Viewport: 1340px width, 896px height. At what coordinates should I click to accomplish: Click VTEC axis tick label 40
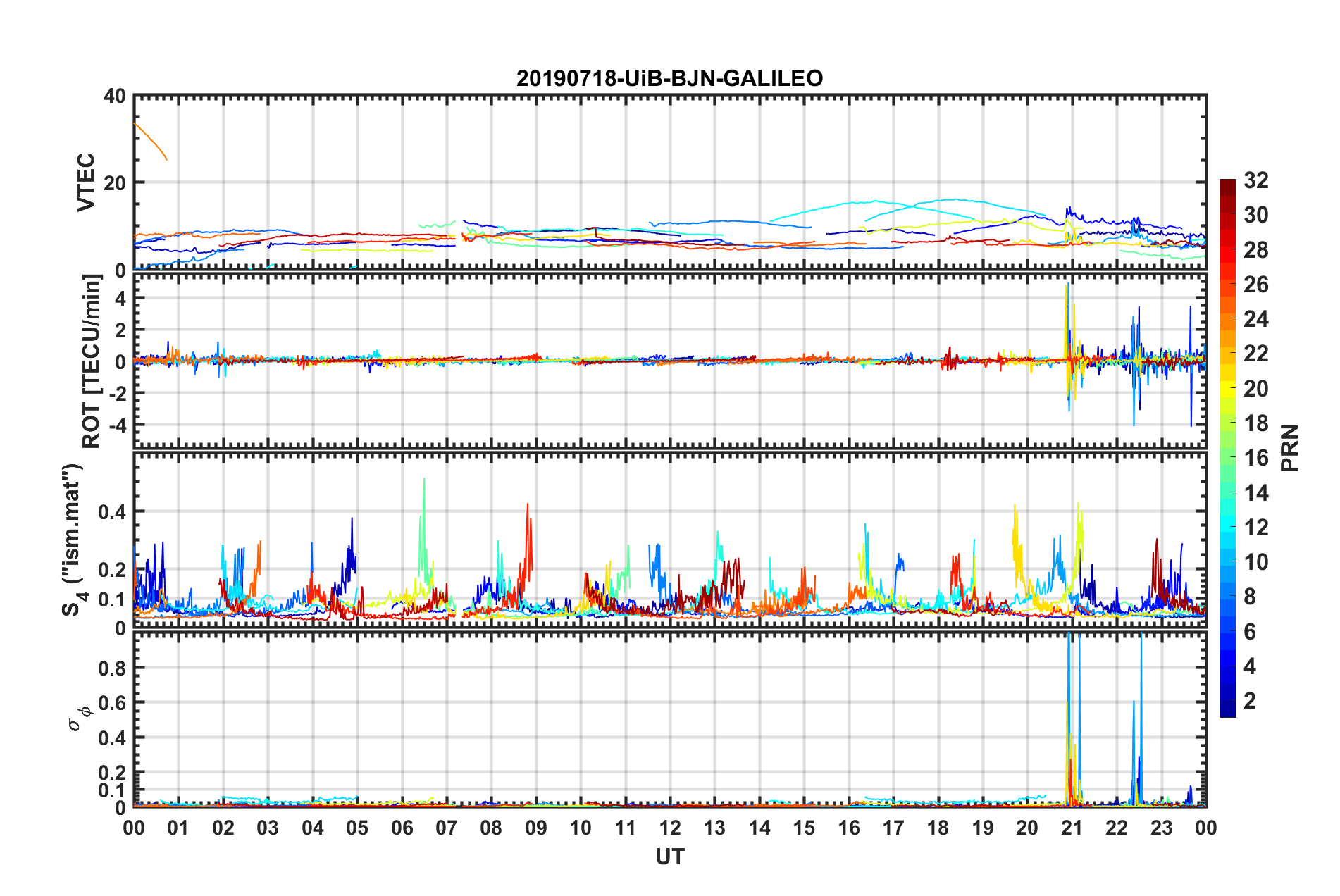point(114,96)
